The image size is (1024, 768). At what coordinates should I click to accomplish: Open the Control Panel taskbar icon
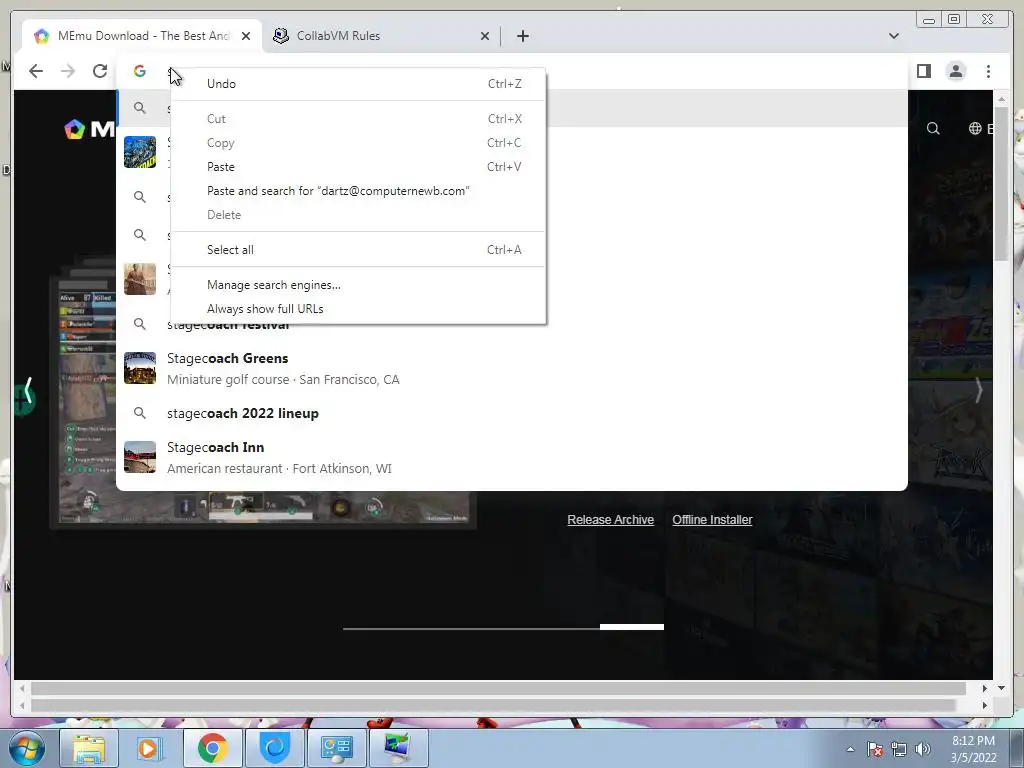336,748
